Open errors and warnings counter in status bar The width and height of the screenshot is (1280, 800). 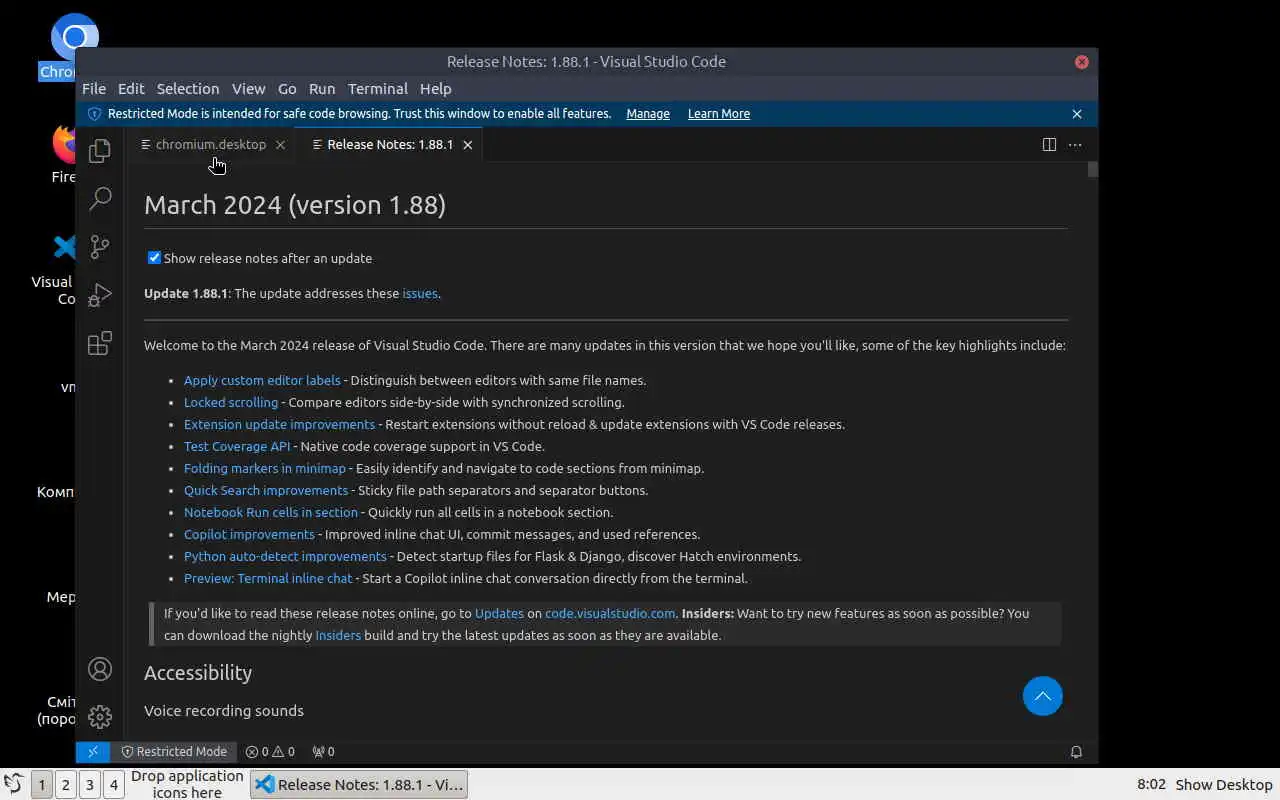[270, 751]
